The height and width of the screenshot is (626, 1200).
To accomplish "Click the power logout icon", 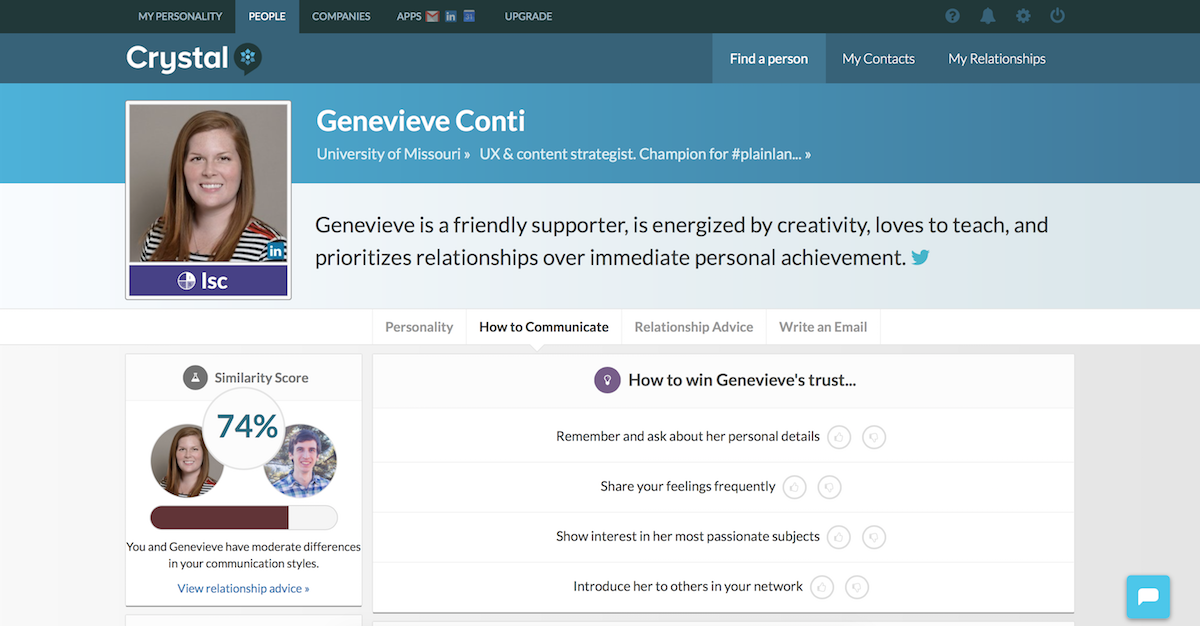I will coord(1058,16).
